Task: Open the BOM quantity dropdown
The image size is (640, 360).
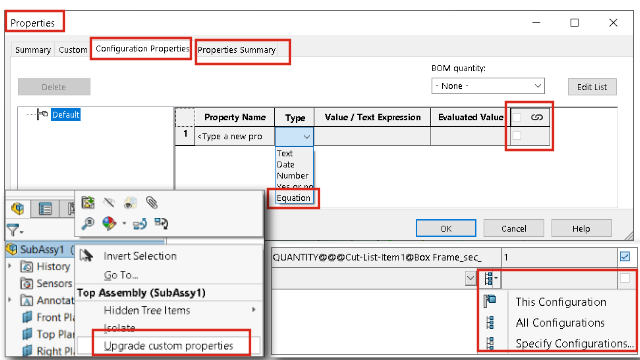Action: point(488,86)
